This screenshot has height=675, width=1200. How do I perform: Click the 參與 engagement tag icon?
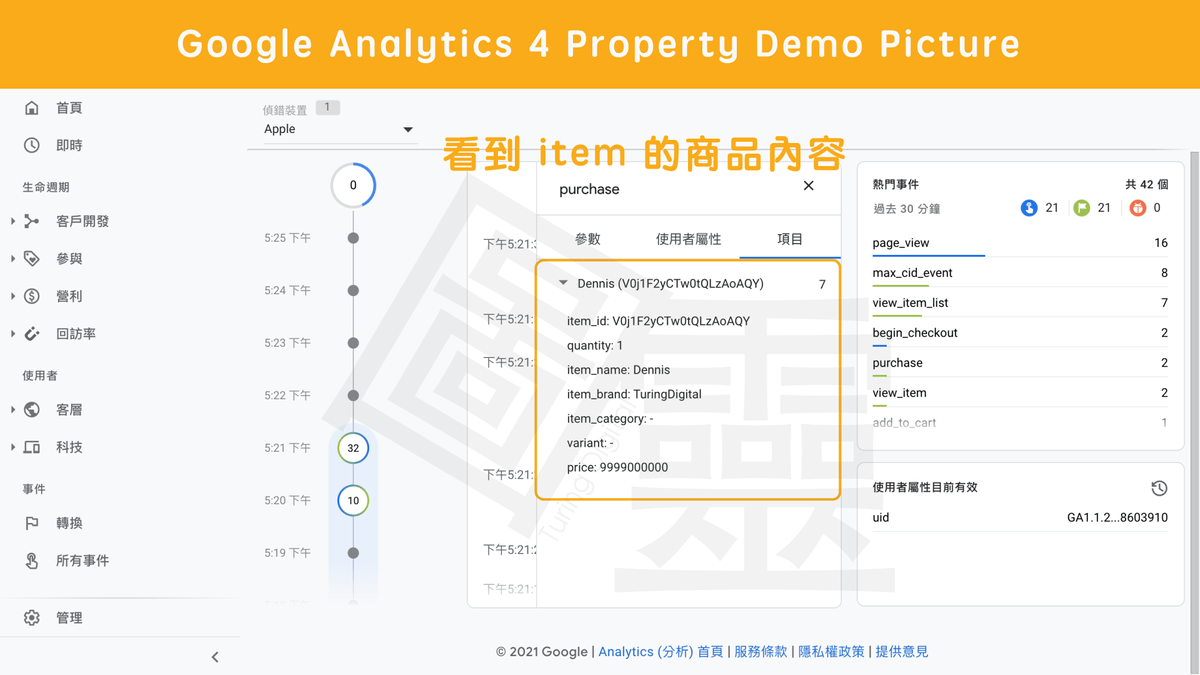[32, 259]
